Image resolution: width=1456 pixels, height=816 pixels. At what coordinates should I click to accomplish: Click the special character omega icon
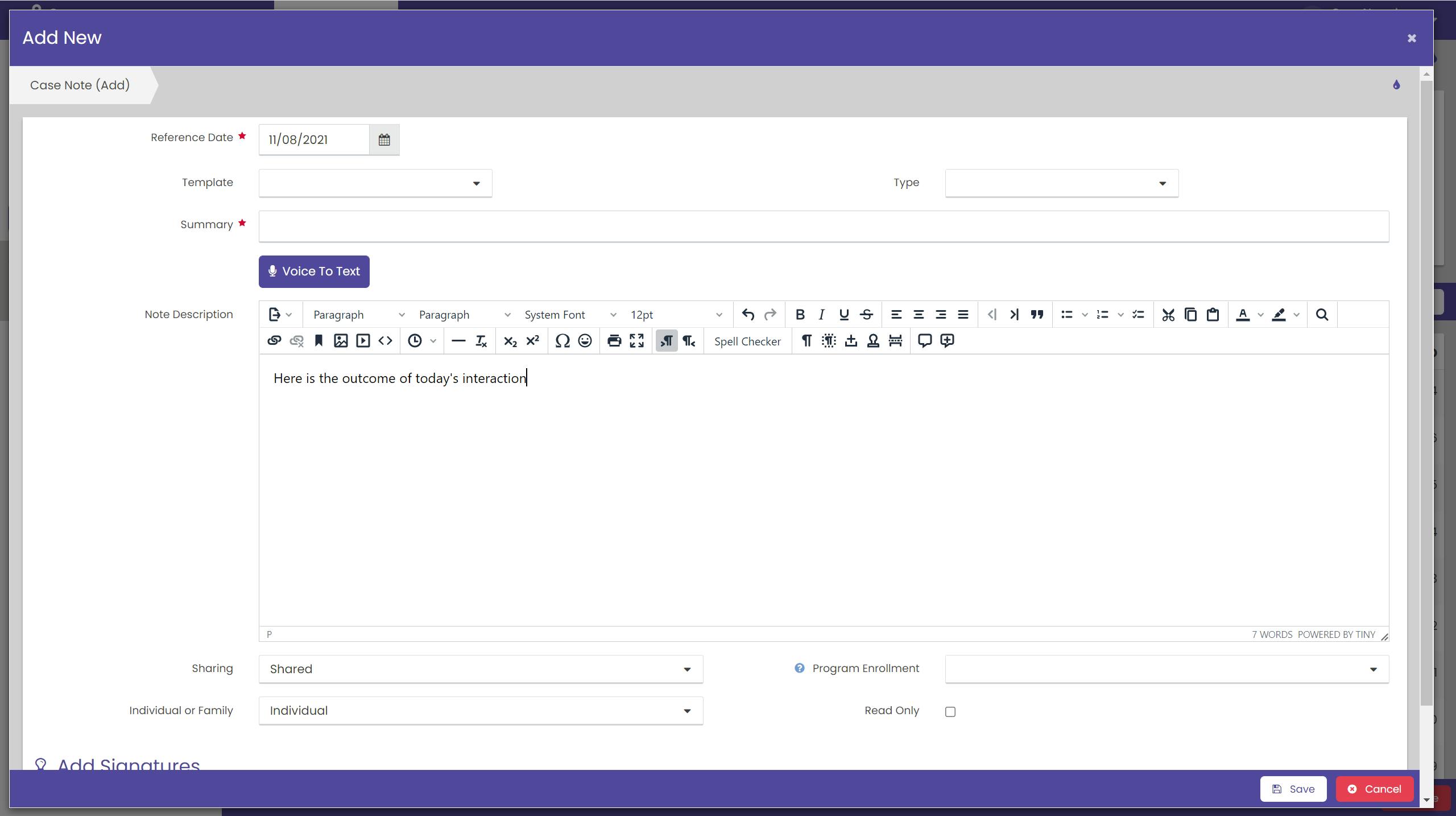pos(562,341)
